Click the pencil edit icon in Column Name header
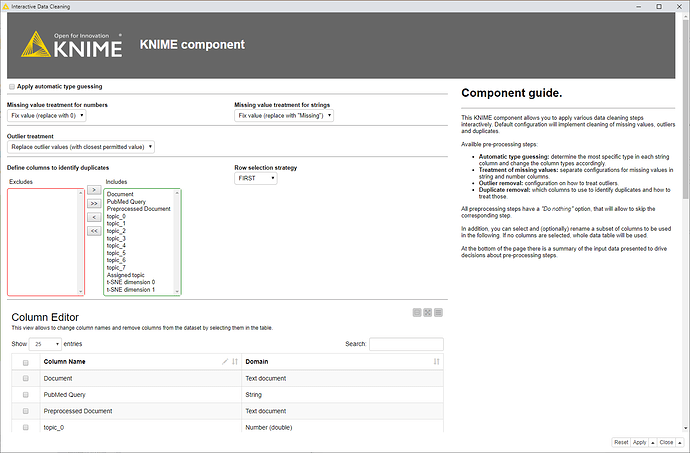The height and width of the screenshot is (453, 690). [225, 361]
